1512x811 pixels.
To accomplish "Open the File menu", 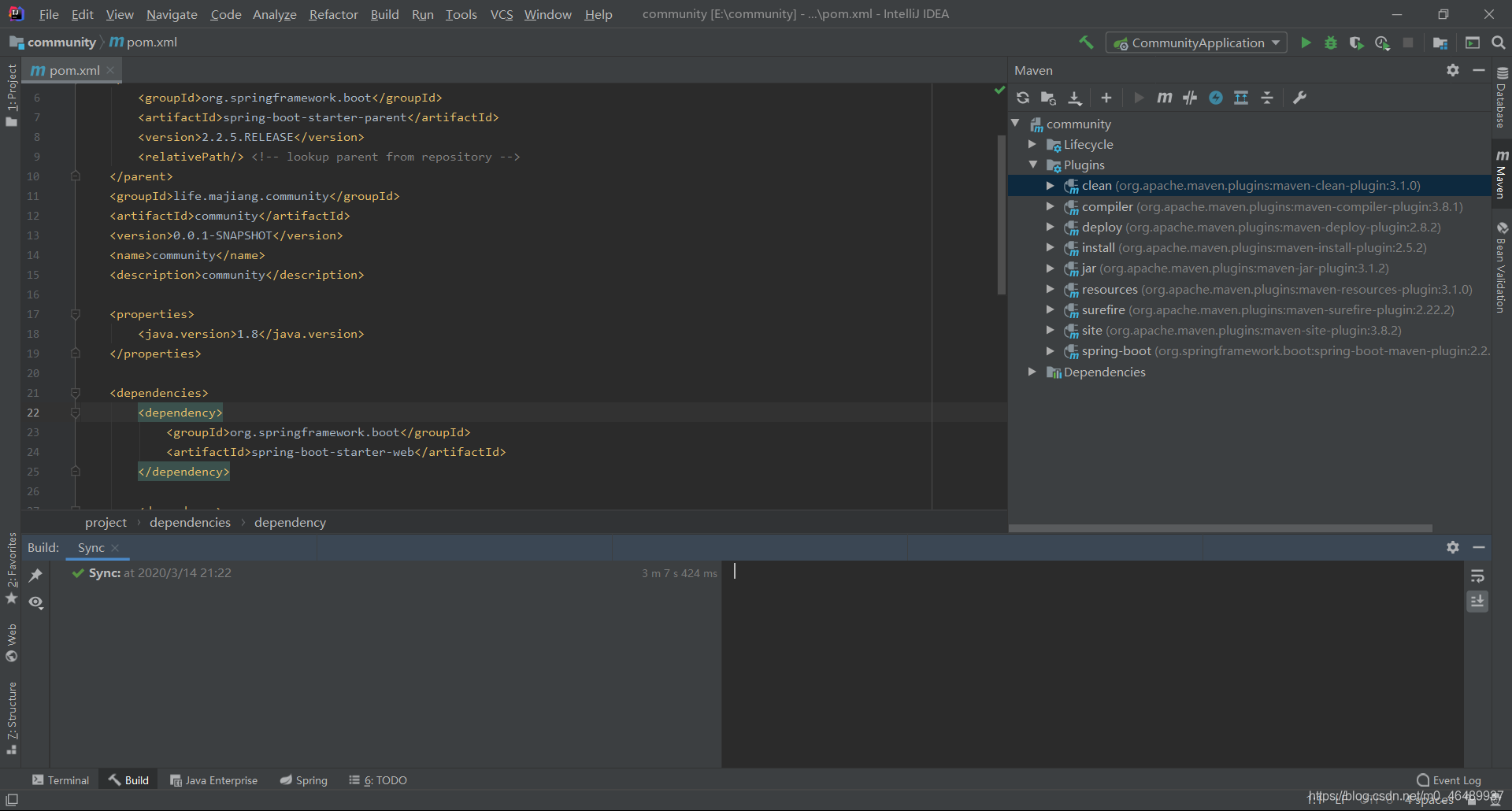I will [49, 14].
